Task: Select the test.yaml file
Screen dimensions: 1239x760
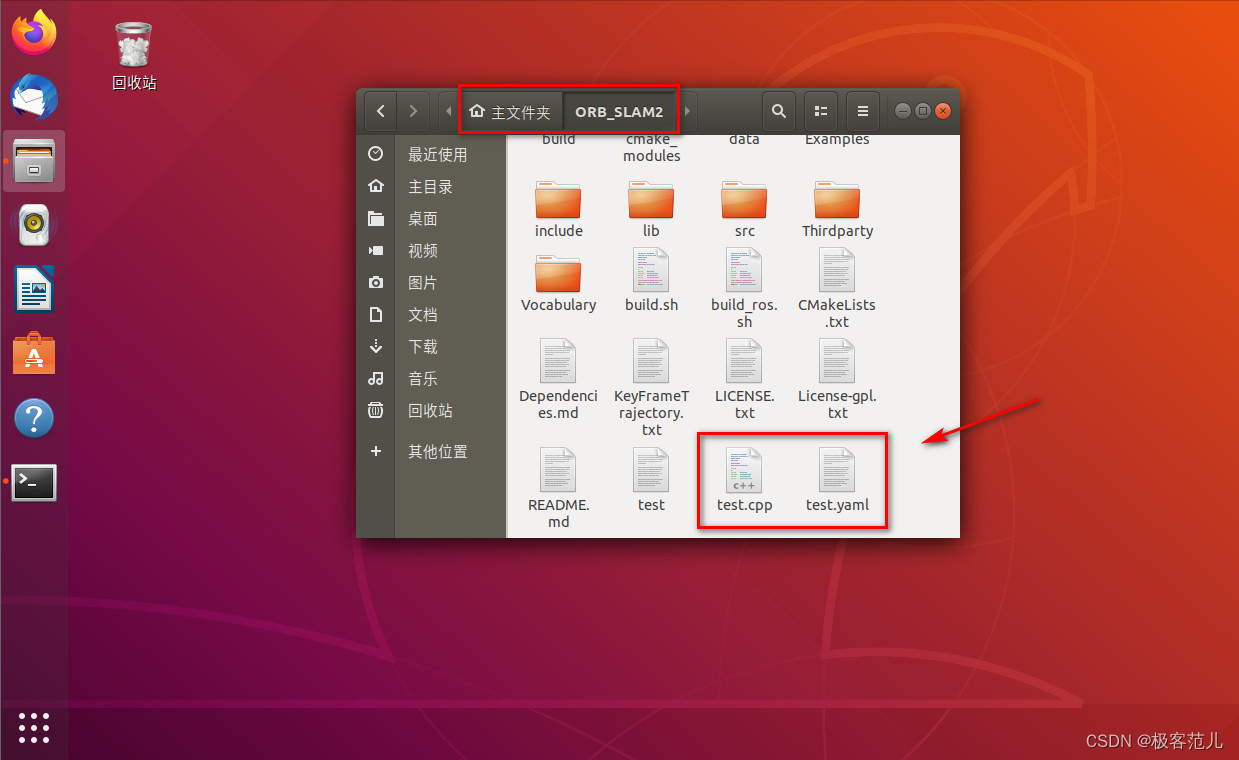Action: [x=837, y=480]
